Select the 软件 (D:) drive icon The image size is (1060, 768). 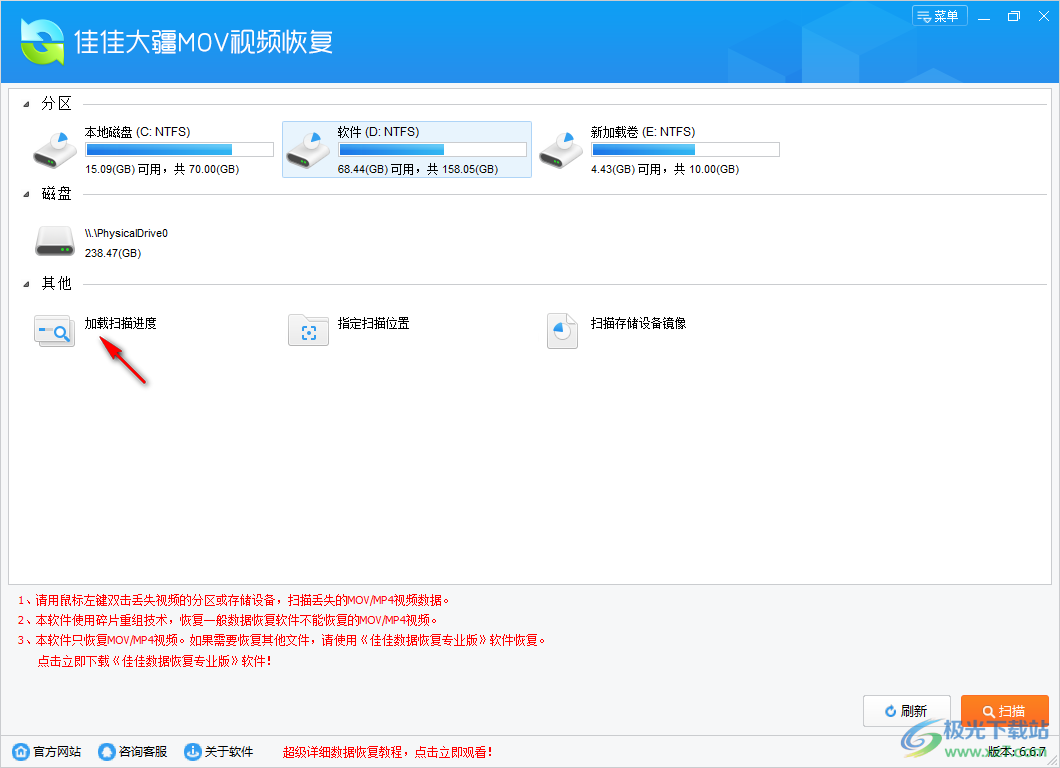(309, 148)
